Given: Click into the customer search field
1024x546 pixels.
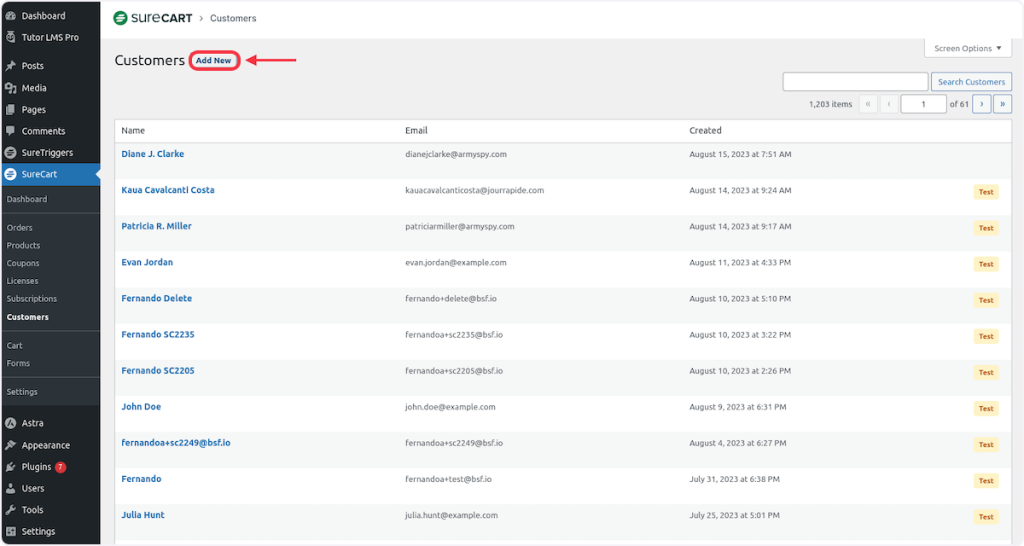Looking at the screenshot, I should (855, 82).
